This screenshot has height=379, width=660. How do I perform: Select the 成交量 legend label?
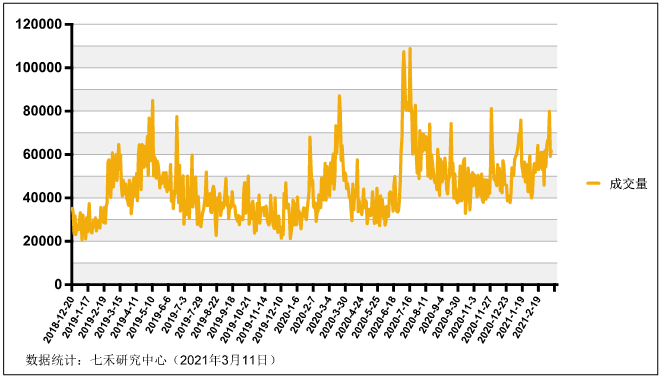(x=628, y=184)
